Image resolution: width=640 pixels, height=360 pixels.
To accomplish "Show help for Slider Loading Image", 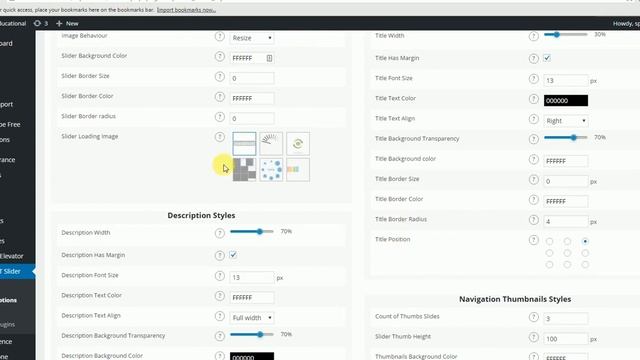I will click(x=220, y=137).
